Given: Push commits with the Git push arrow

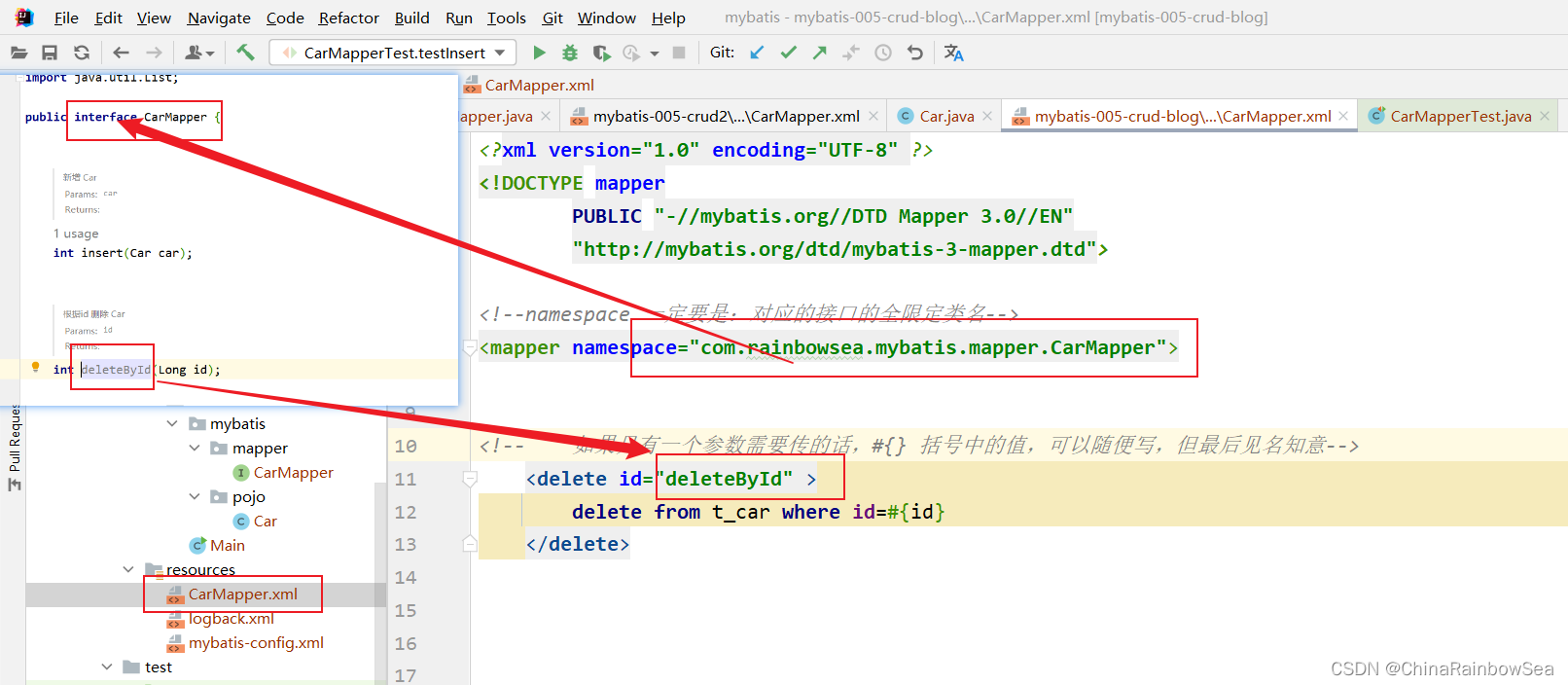Looking at the screenshot, I should pos(820,53).
